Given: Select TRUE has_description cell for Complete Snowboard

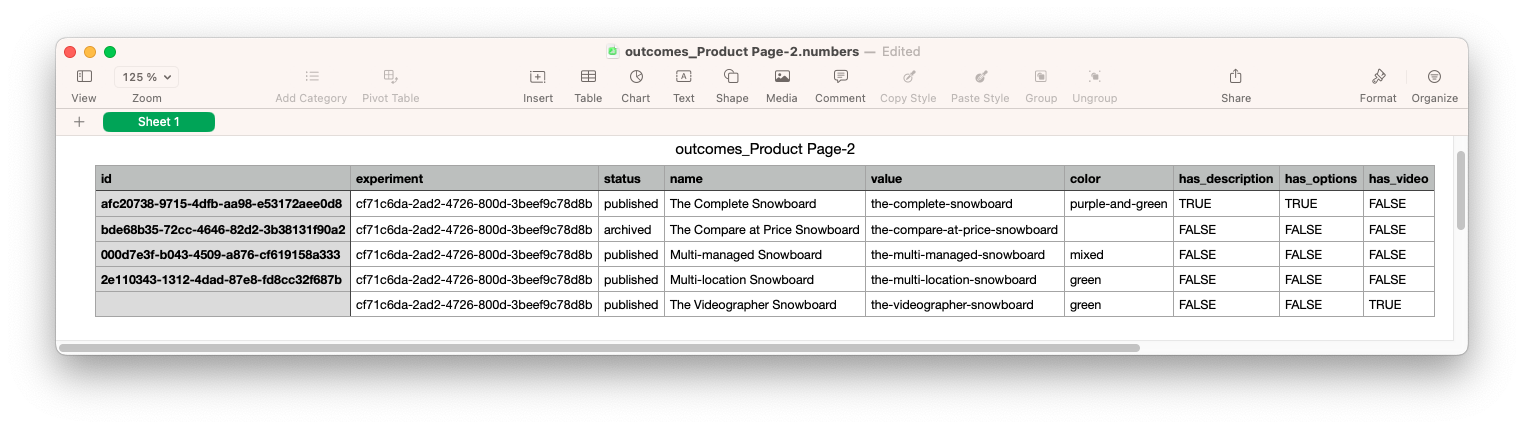Looking at the screenshot, I should coord(1227,204).
